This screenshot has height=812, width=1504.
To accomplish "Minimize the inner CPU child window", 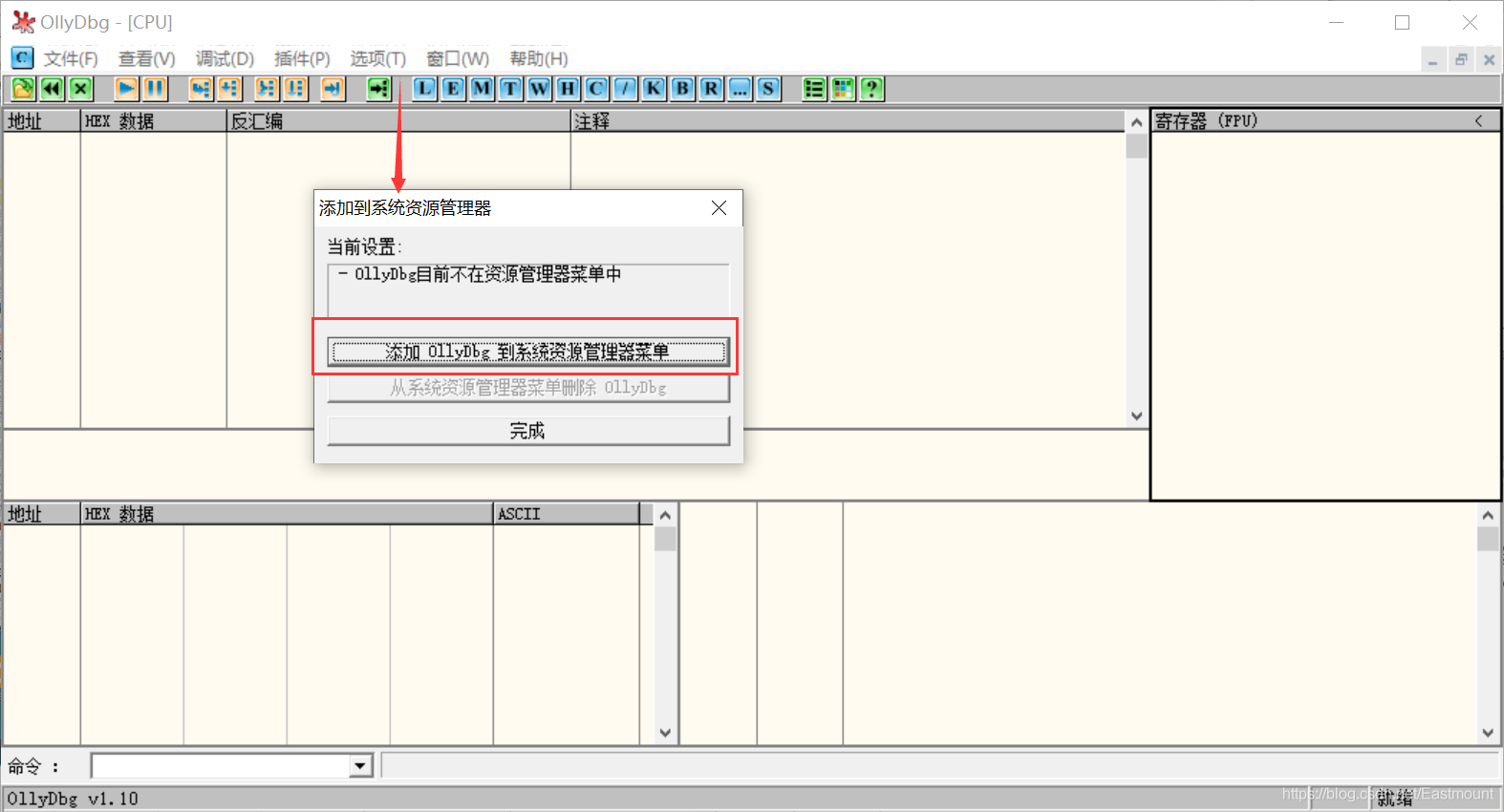I will click(x=1432, y=60).
